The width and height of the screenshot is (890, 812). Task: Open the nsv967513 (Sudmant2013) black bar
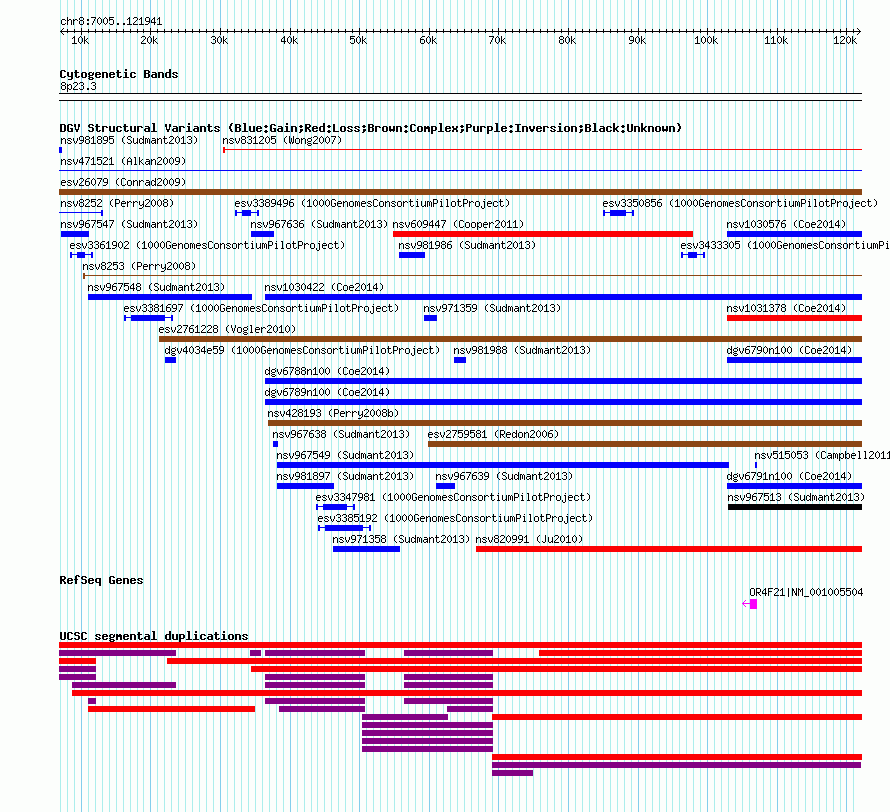795,507
